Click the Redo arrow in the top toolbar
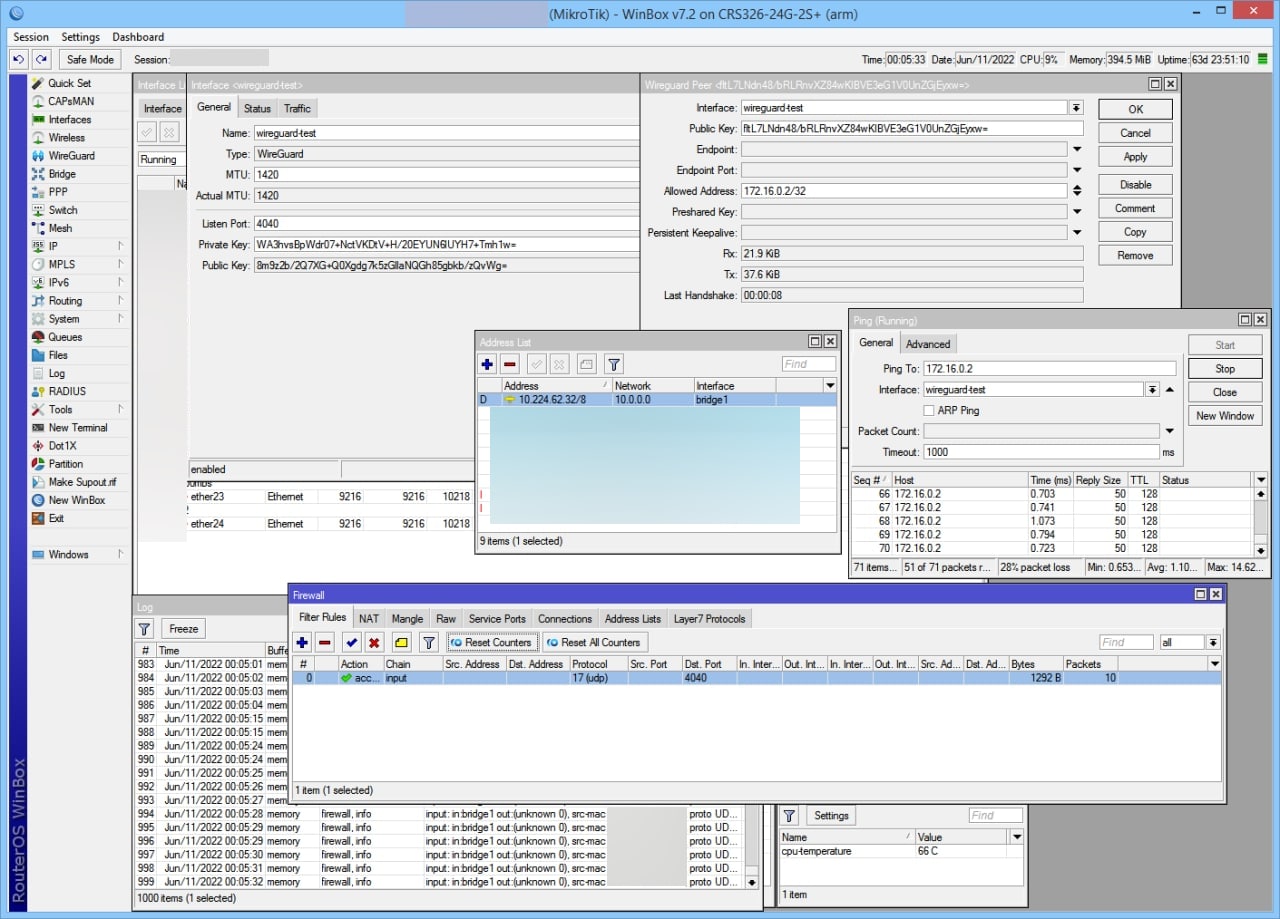This screenshot has width=1280, height=919. point(41,60)
